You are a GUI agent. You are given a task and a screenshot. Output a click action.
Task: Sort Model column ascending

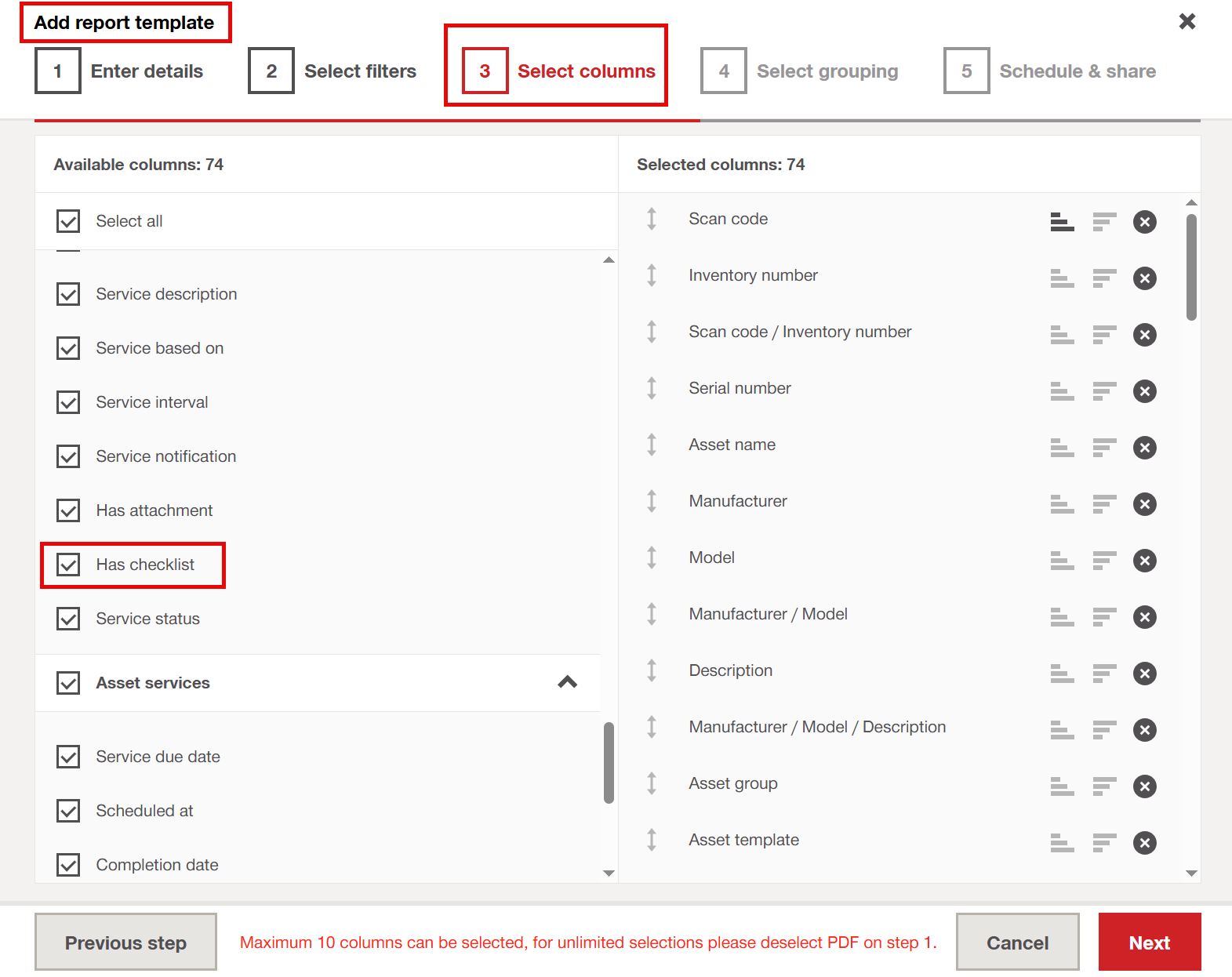[1062, 561]
